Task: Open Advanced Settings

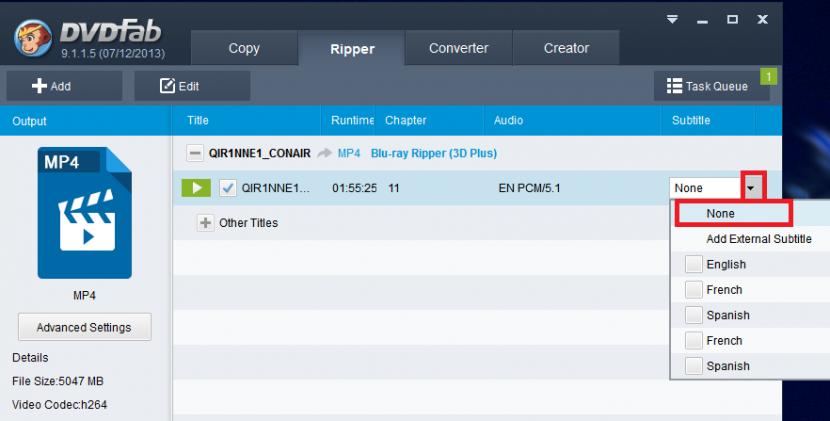Action: pyautogui.click(x=84, y=327)
